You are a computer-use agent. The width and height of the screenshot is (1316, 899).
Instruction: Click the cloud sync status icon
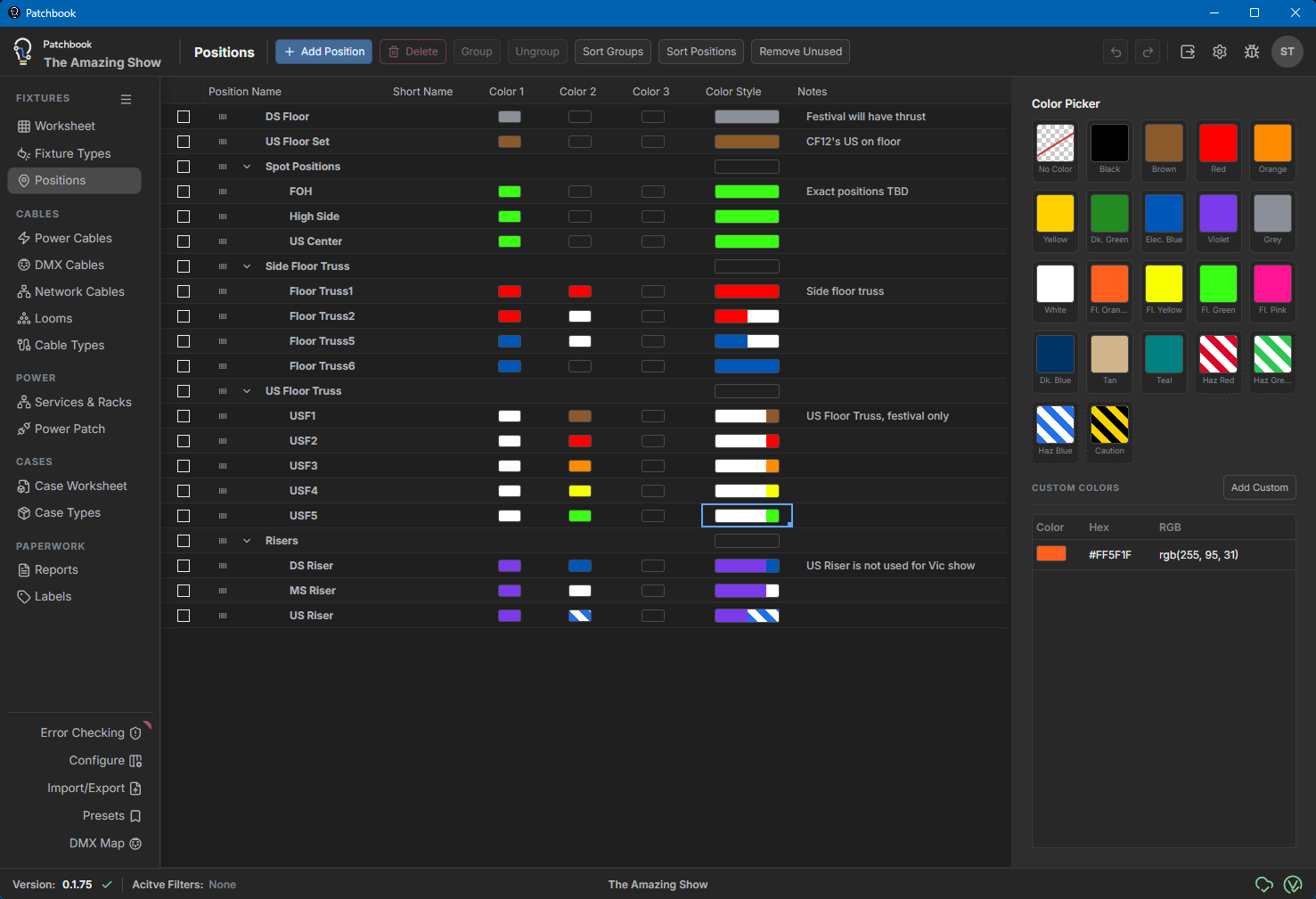1263,885
